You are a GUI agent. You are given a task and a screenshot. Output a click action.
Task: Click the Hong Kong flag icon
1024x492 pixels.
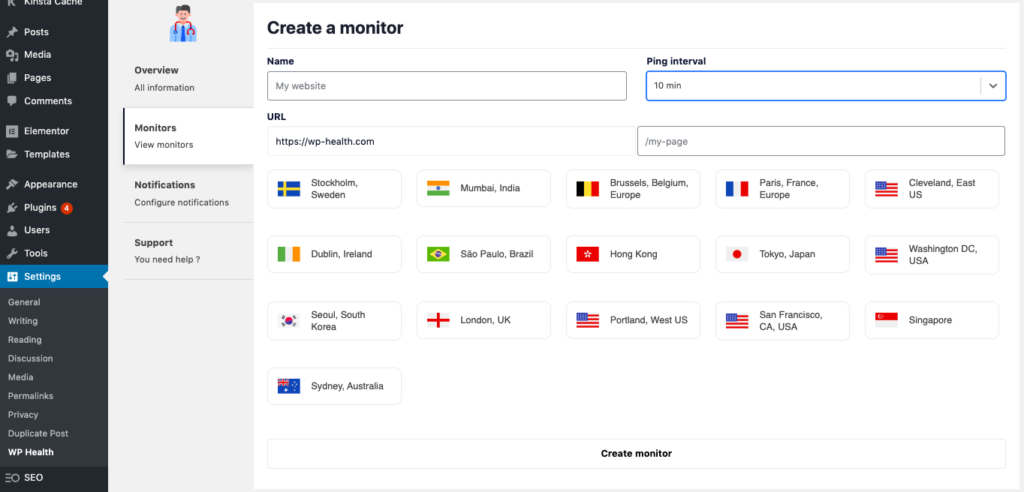coord(588,255)
